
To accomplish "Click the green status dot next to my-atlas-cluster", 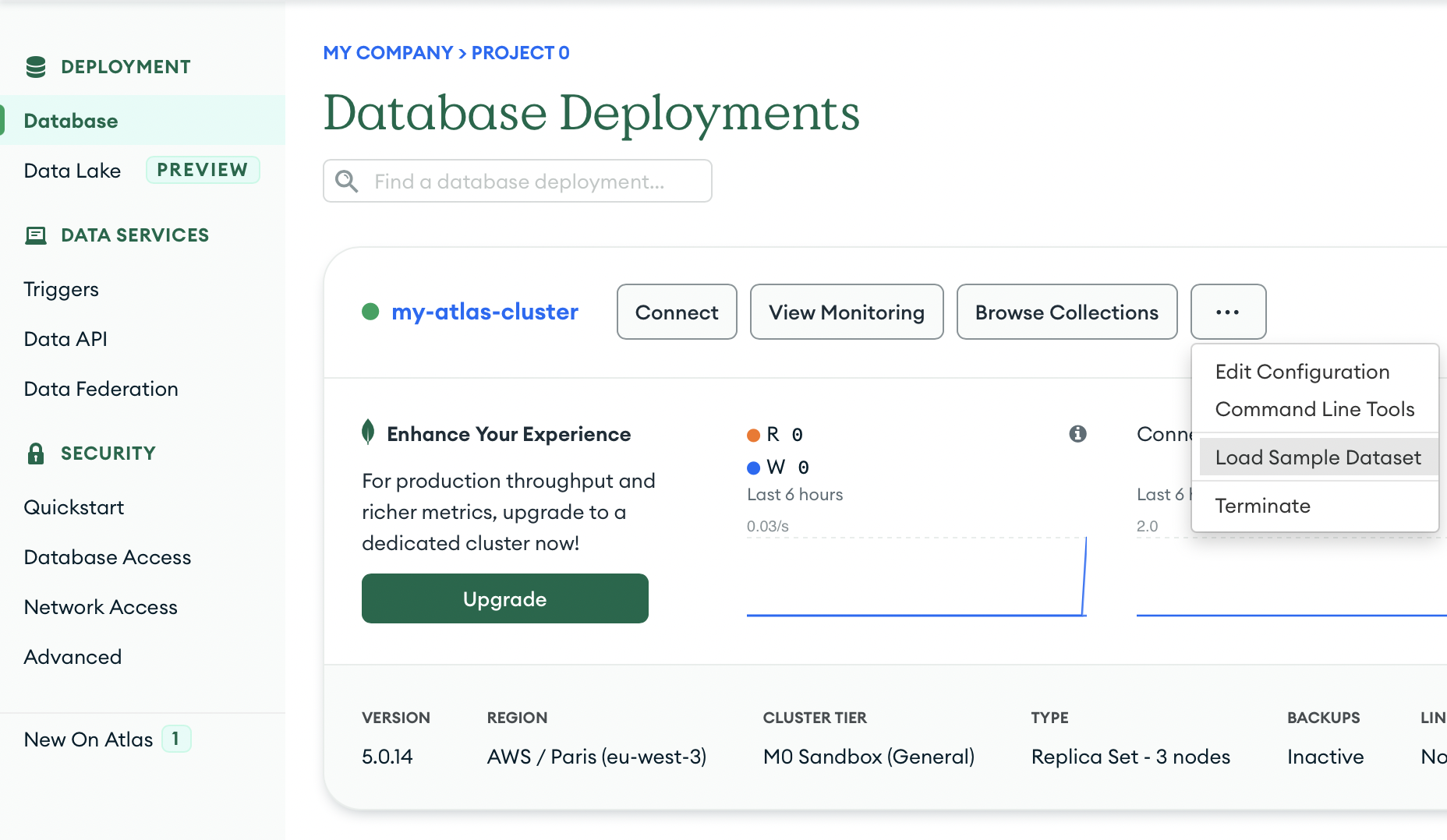I will pyautogui.click(x=370, y=312).
